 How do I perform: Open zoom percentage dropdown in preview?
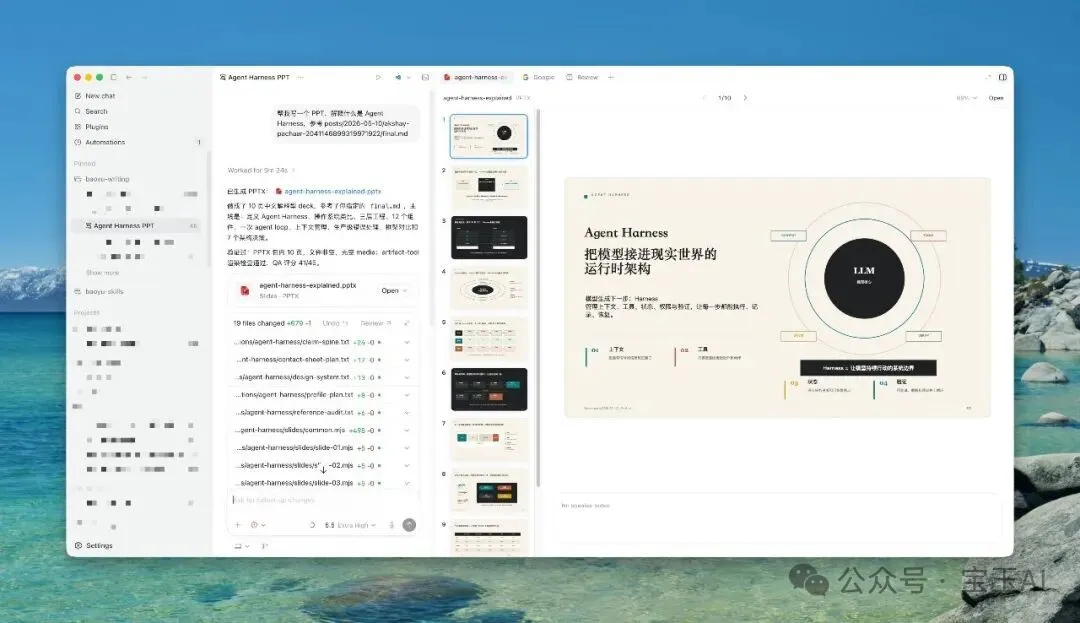click(x=966, y=98)
